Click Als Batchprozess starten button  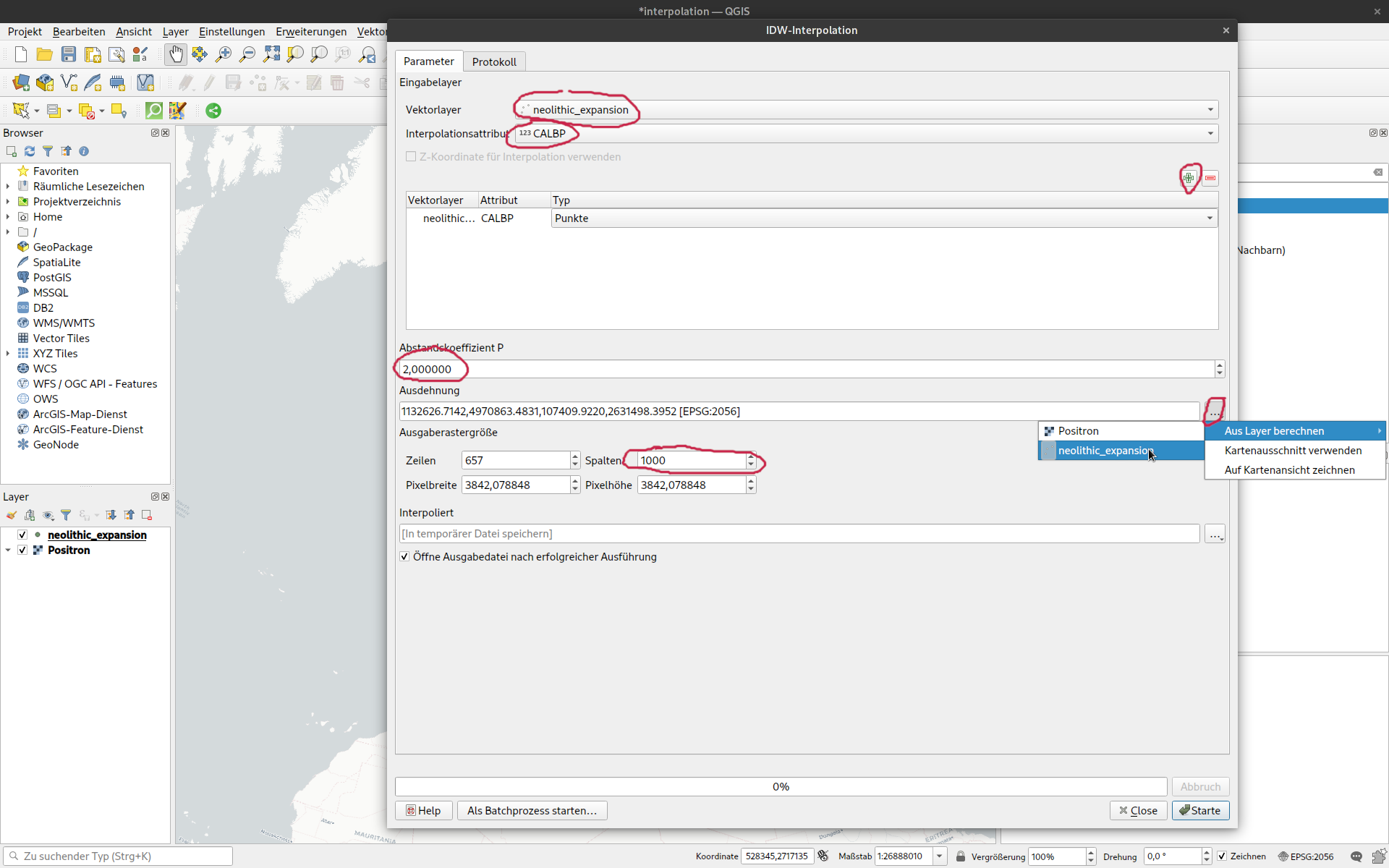(x=532, y=810)
